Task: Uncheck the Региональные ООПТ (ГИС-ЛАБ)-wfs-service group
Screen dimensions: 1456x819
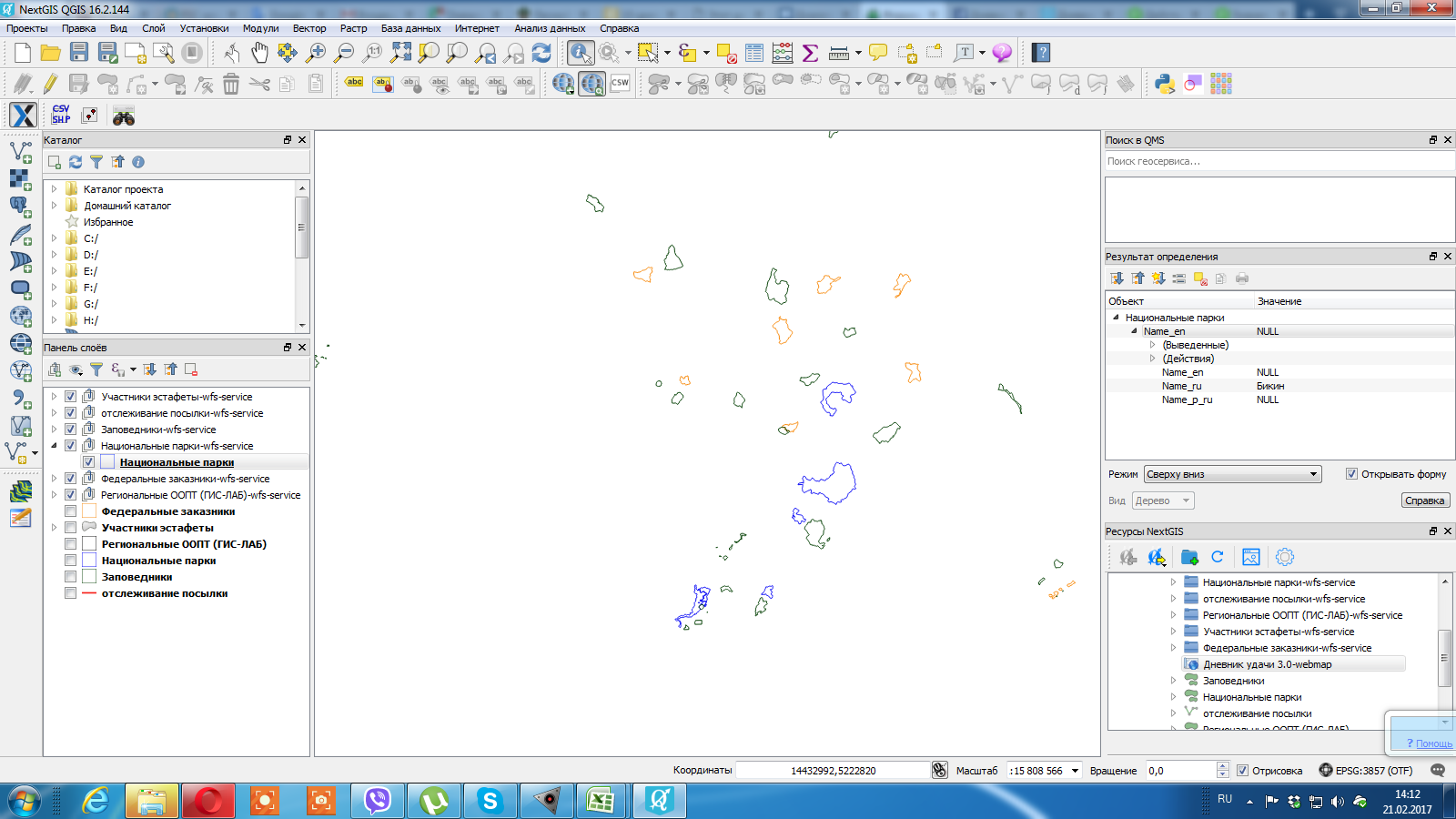Action: [x=70, y=495]
